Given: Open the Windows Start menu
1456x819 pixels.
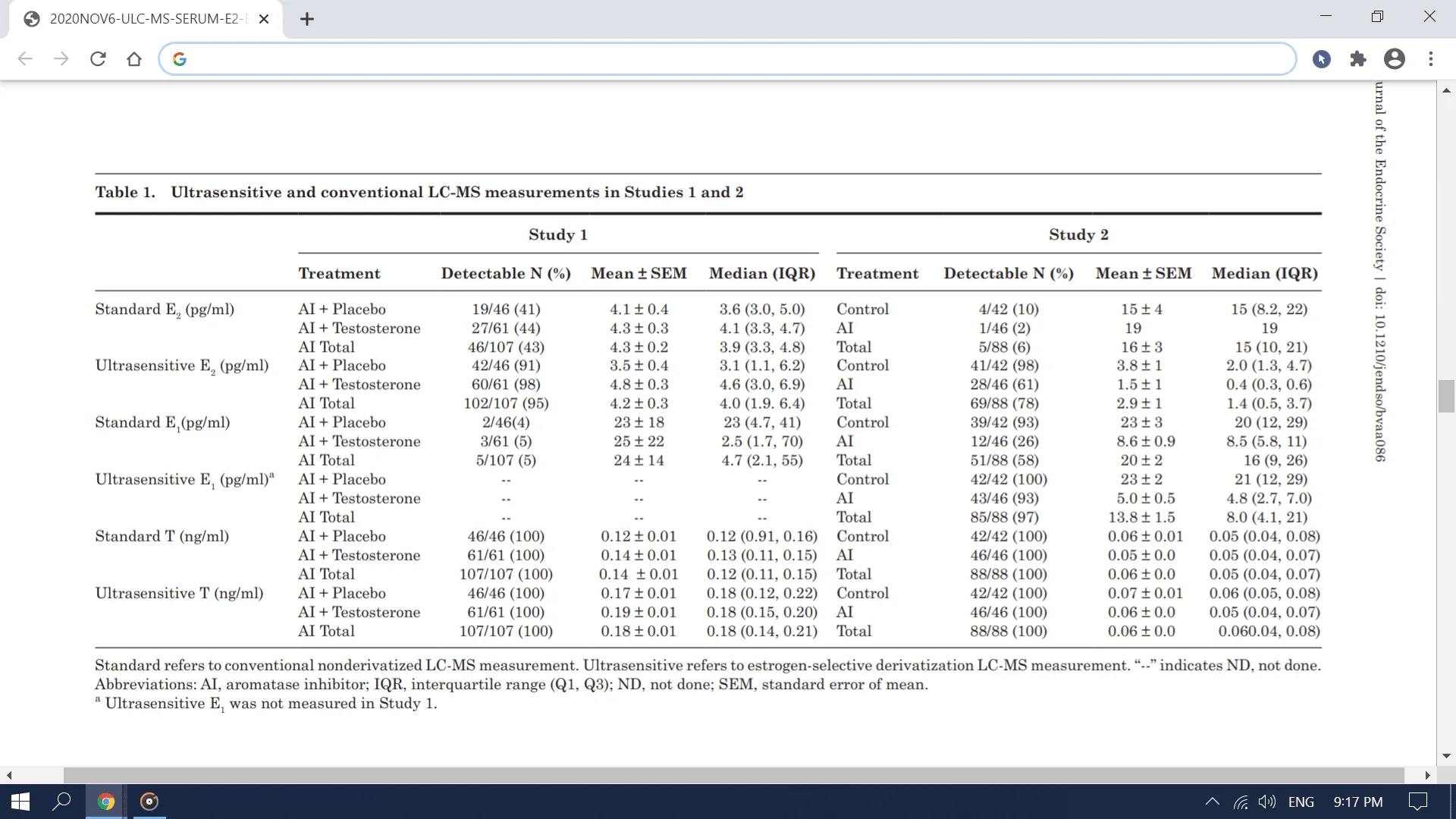Looking at the screenshot, I should coord(18,802).
